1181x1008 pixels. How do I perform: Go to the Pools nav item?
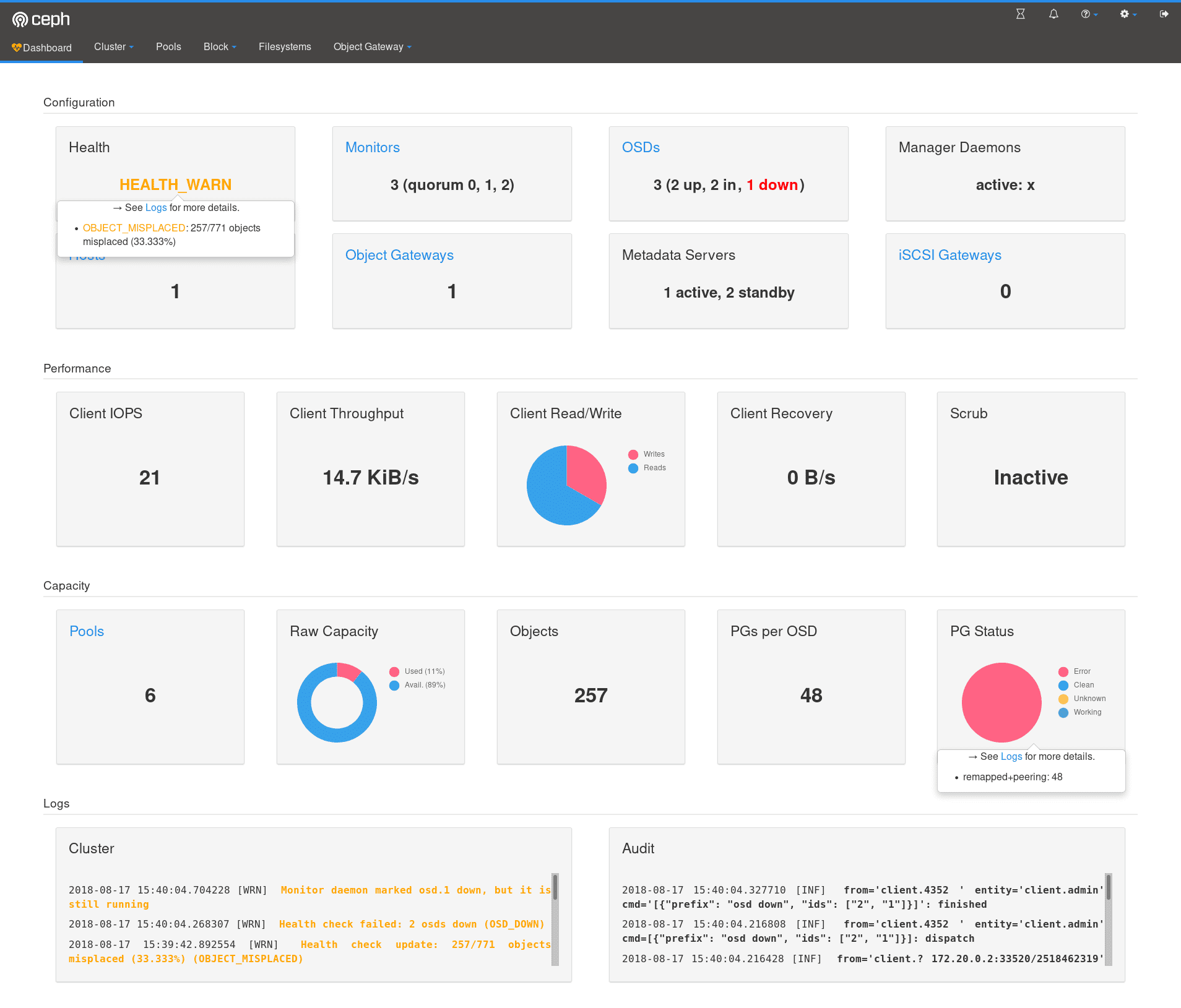(x=168, y=47)
